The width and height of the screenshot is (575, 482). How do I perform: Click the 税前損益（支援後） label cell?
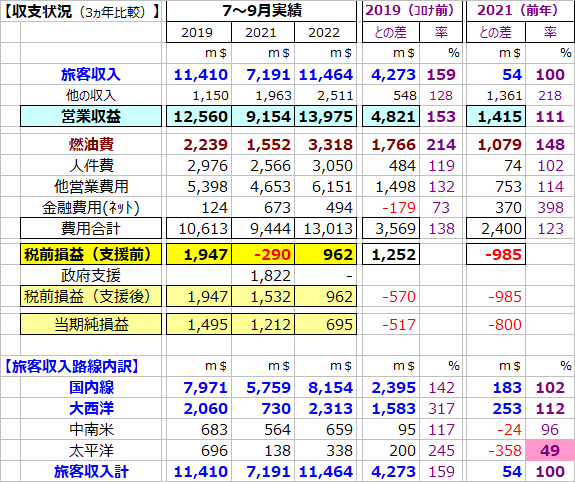(x=91, y=296)
